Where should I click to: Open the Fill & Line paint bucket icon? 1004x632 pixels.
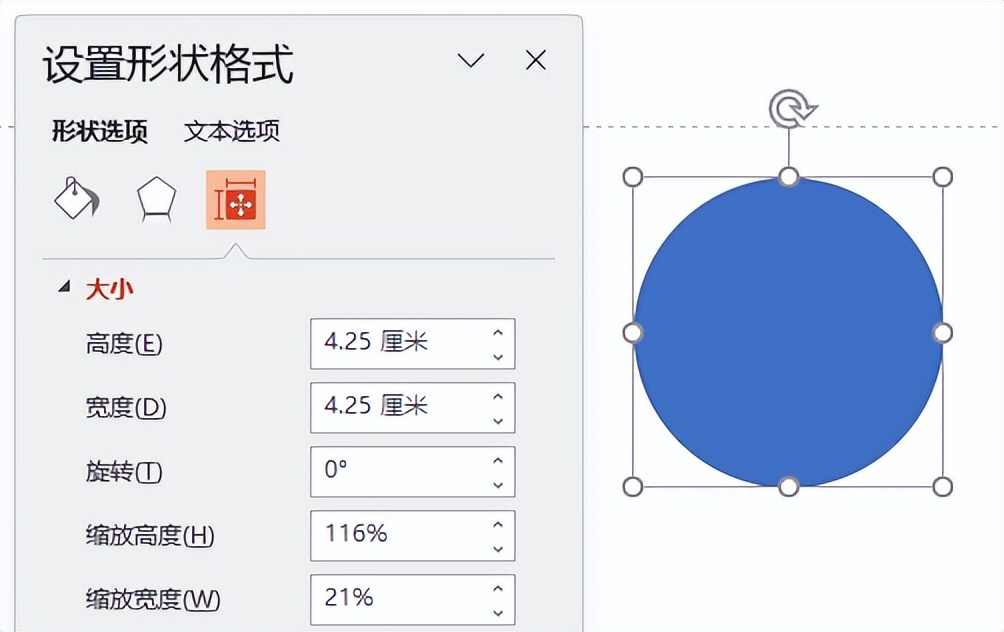coord(77,199)
